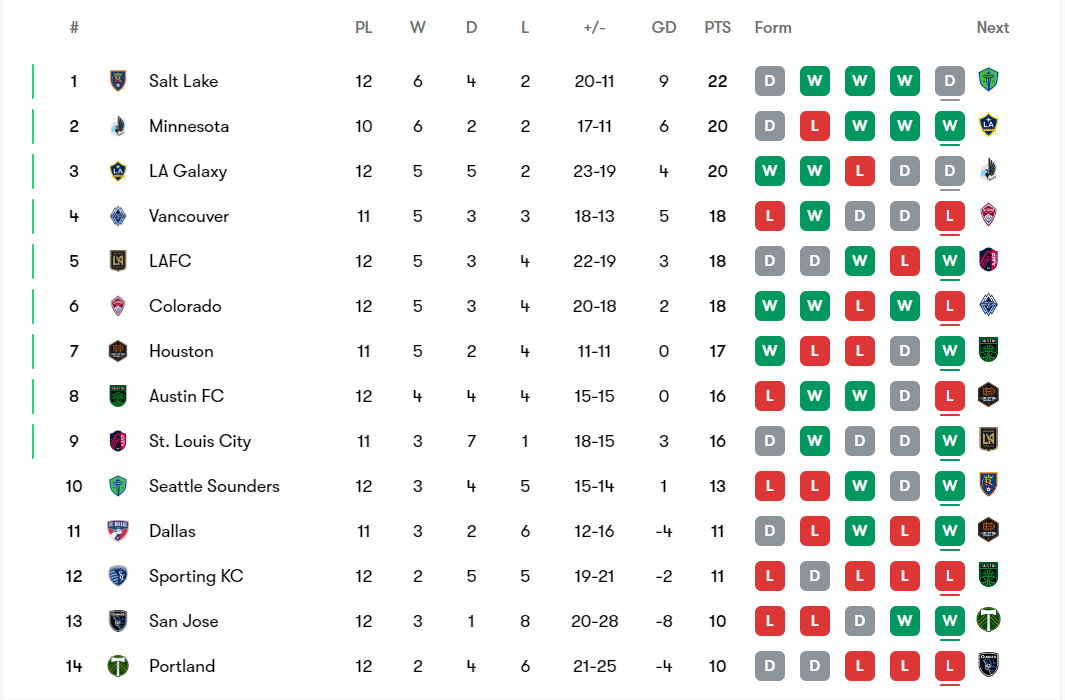Click the Vancouver team logo
Screen dimensions: 1065x700
coord(118,216)
